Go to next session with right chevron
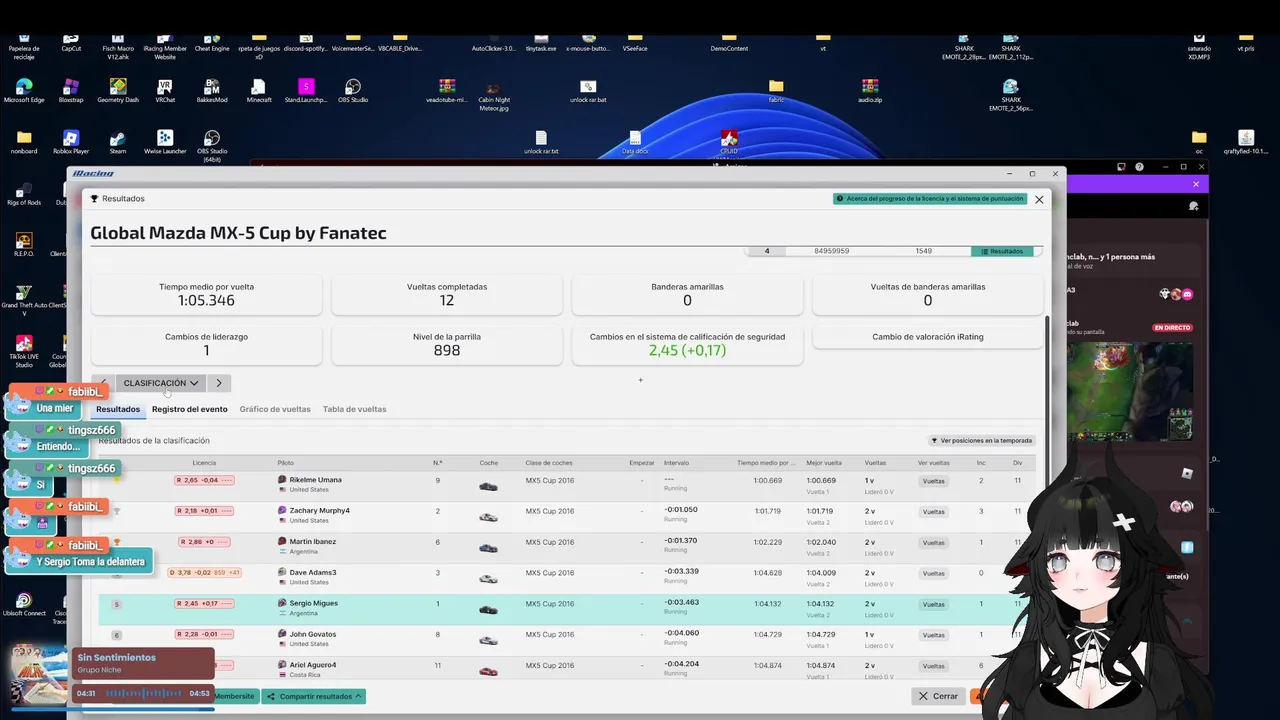The height and width of the screenshot is (720, 1280). pyautogui.click(x=219, y=383)
